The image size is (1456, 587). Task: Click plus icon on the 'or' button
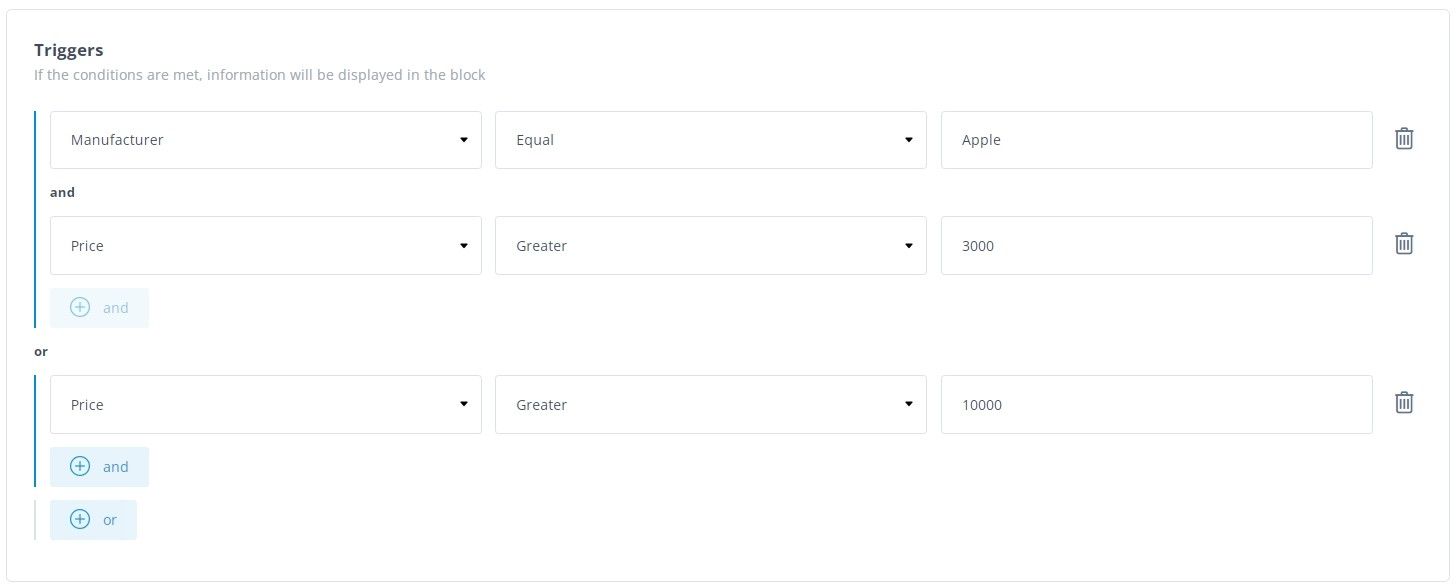pyautogui.click(x=80, y=519)
